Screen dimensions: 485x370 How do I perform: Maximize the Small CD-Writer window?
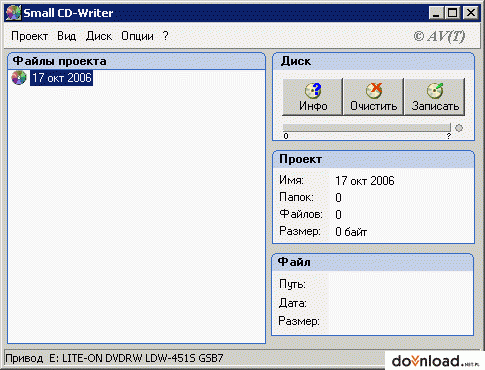pyautogui.click(x=452, y=13)
